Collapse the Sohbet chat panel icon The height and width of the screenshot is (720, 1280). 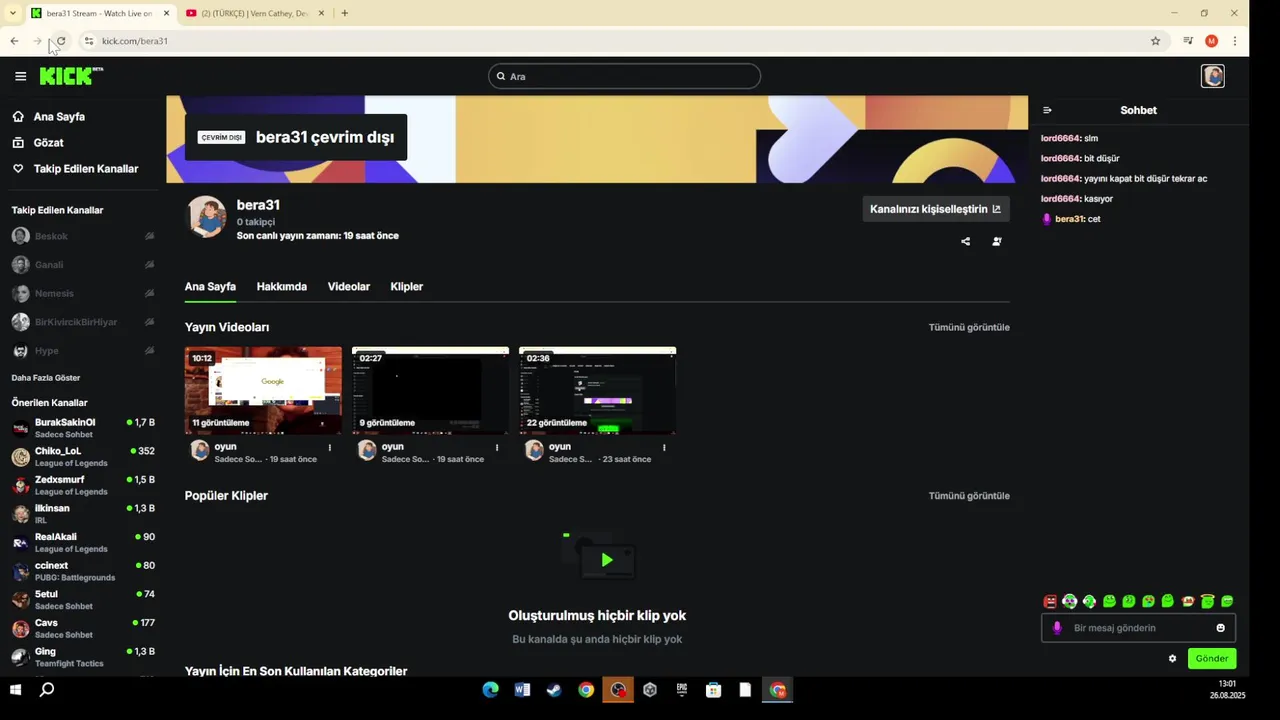pyautogui.click(x=1047, y=110)
